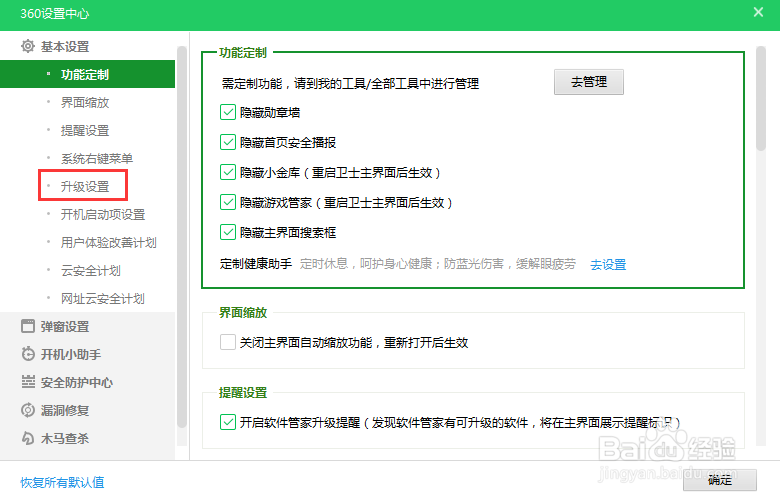Click the 界面缩放 section heading
This screenshot has height=500, width=780.
click(243, 312)
